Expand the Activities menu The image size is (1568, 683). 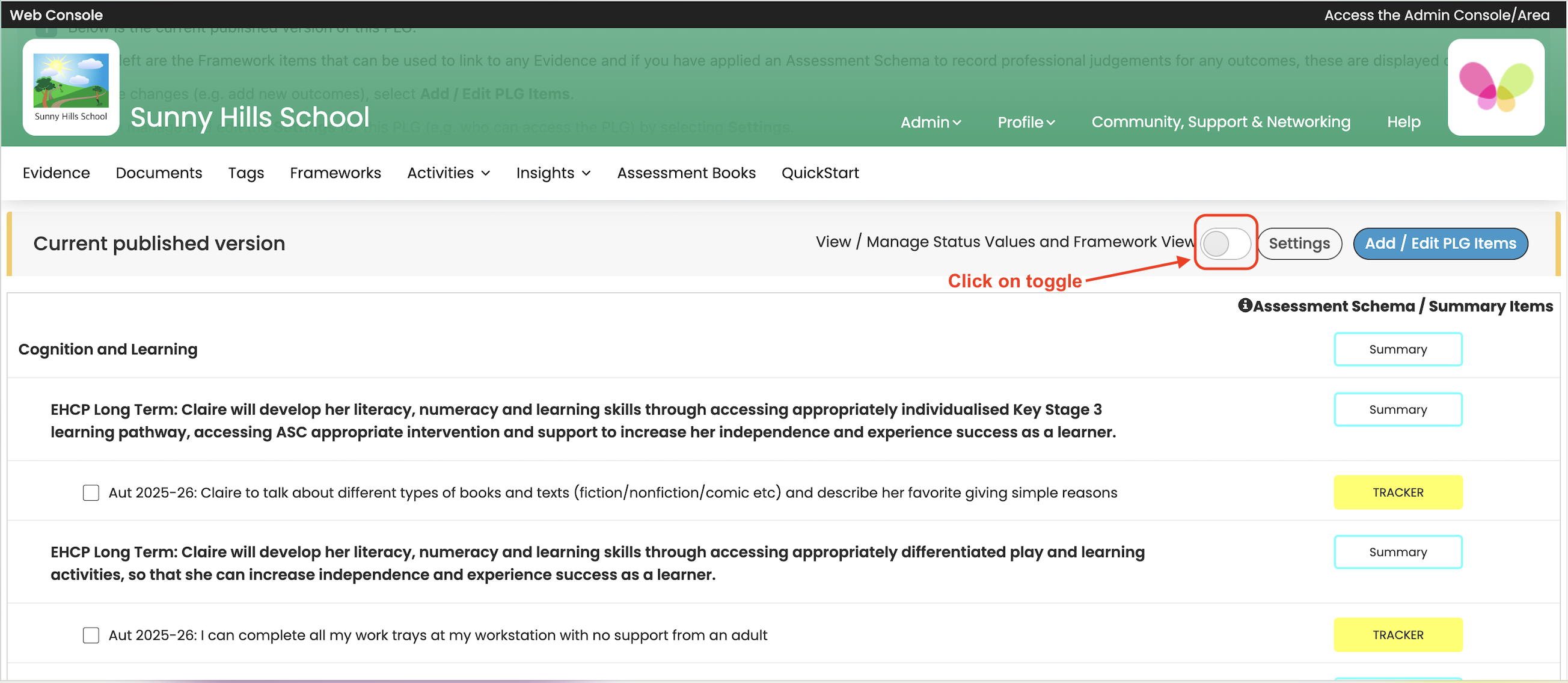pyautogui.click(x=448, y=173)
